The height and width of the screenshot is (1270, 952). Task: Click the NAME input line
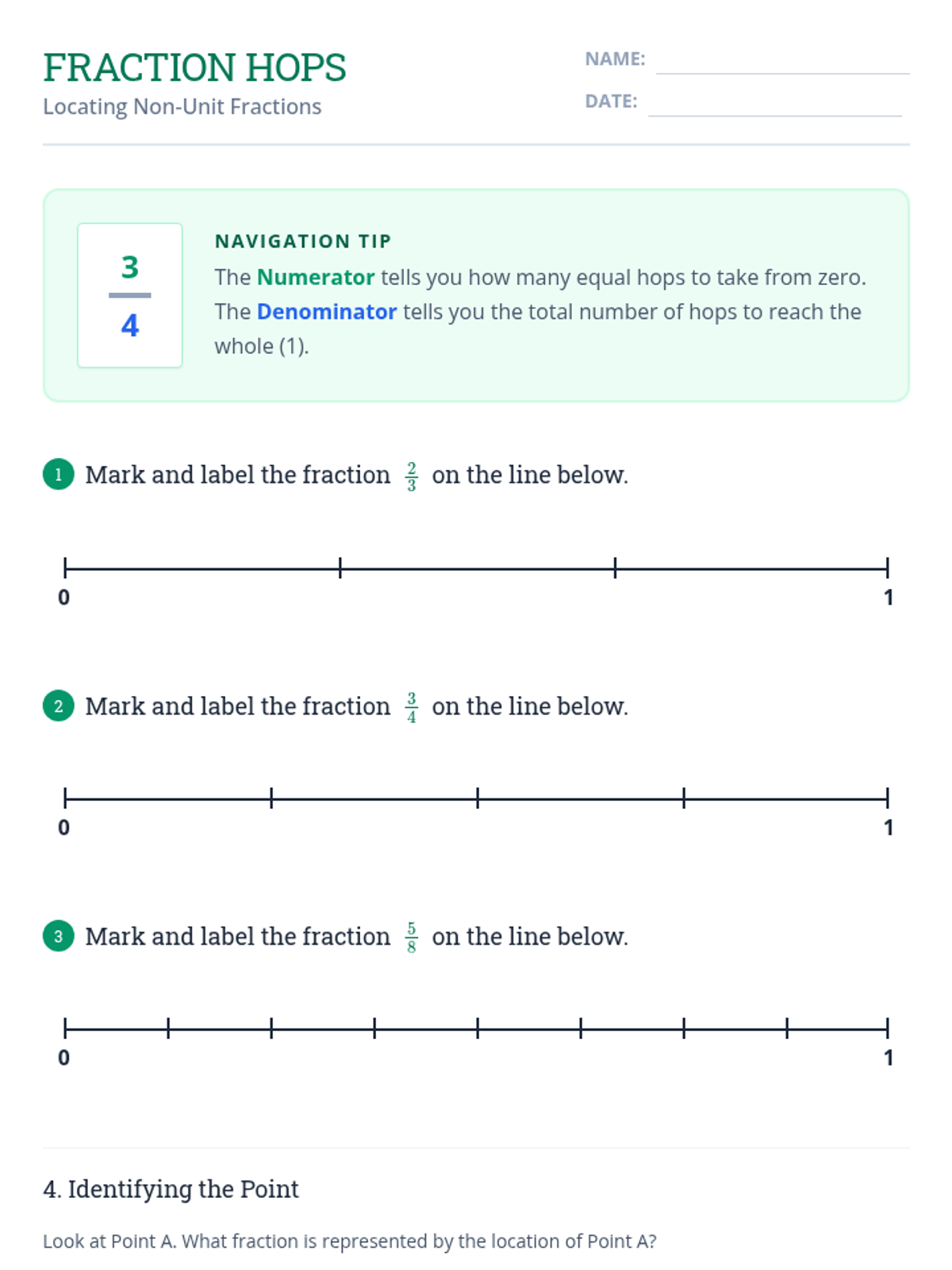(x=782, y=62)
